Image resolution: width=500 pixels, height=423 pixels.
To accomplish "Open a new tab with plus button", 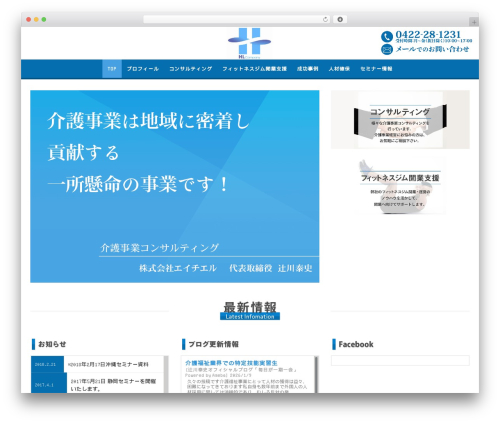I will (x=474, y=22).
